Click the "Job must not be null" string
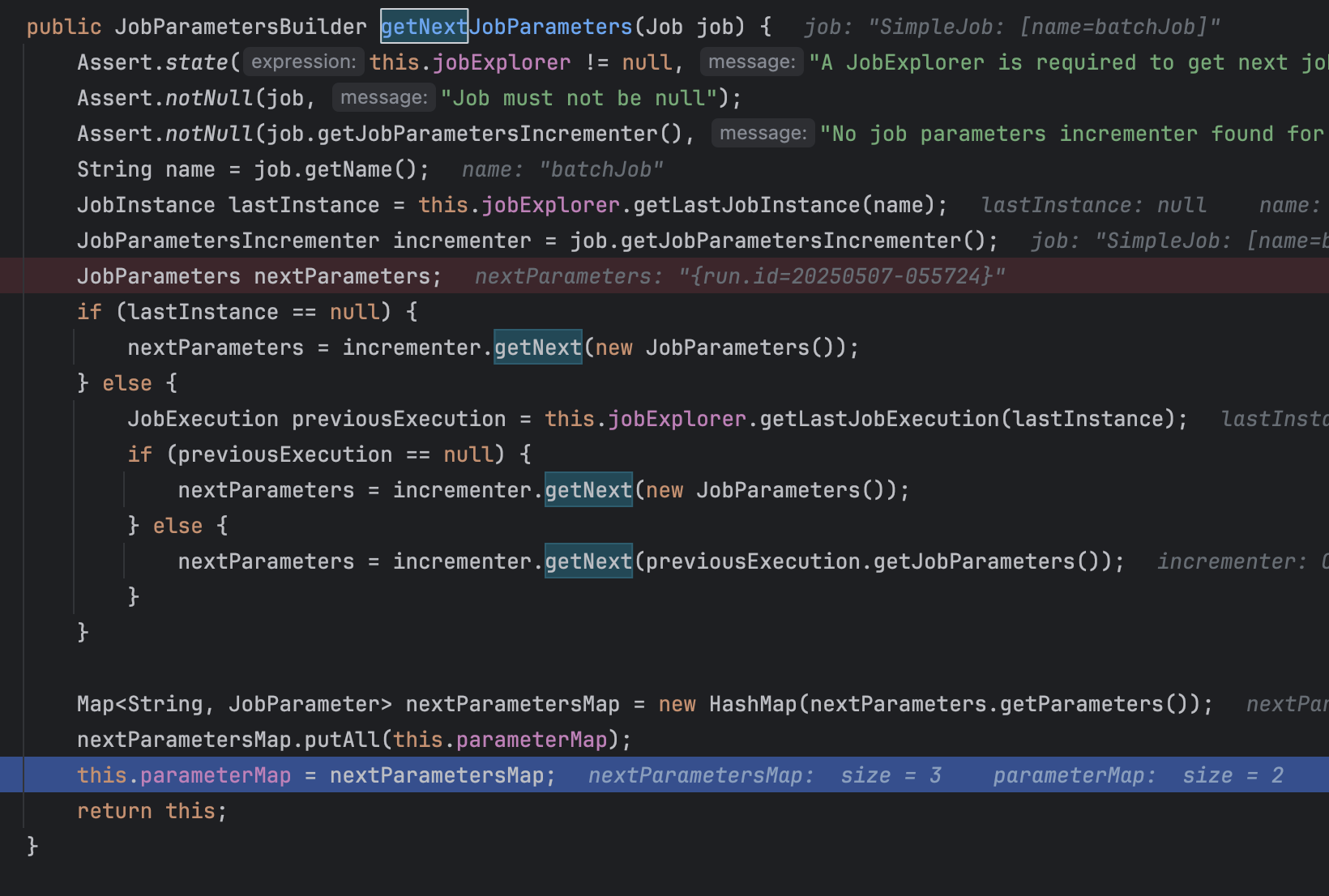1329x896 pixels. tap(580, 98)
